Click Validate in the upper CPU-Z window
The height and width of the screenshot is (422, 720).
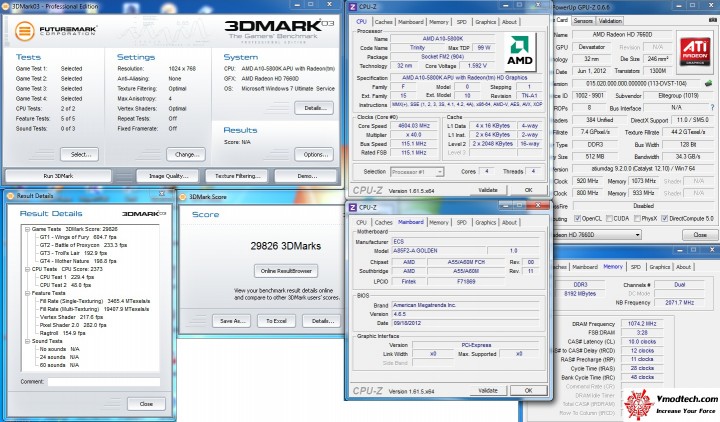coord(488,190)
